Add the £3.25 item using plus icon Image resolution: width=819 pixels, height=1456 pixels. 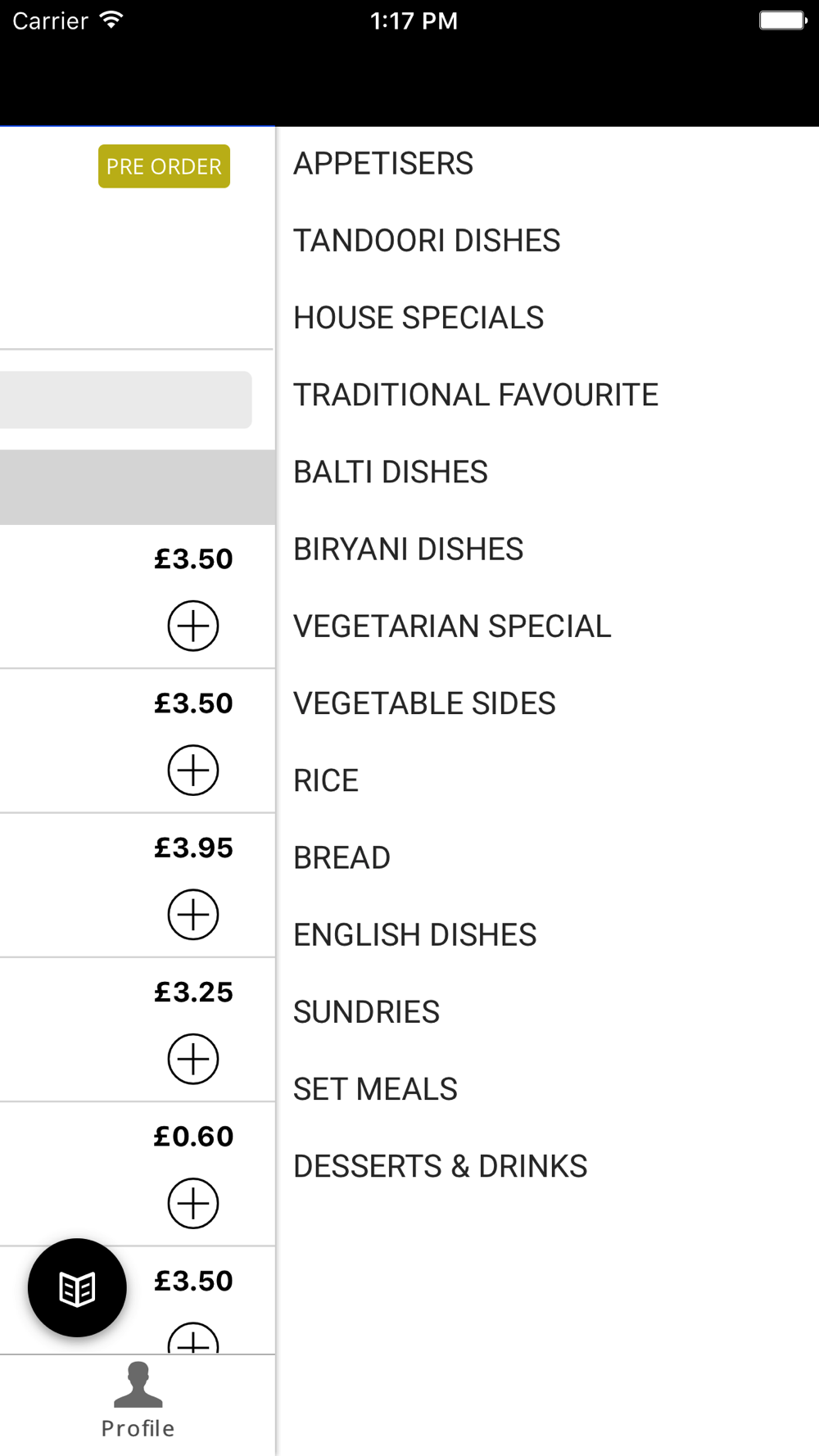click(x=193, y=1059)
